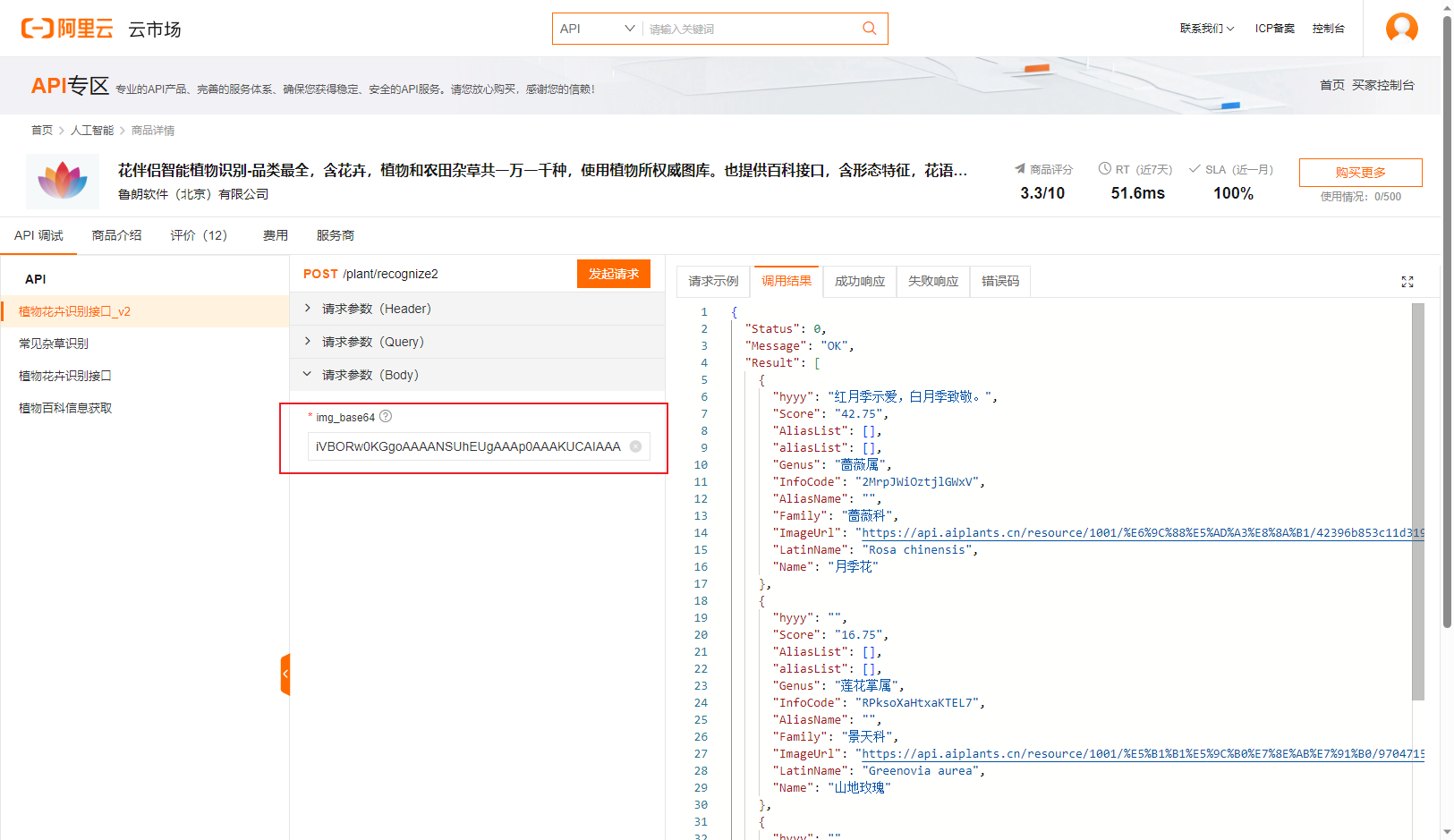Select 植物花卉识别接口_v2 in API list

(145, 311)
